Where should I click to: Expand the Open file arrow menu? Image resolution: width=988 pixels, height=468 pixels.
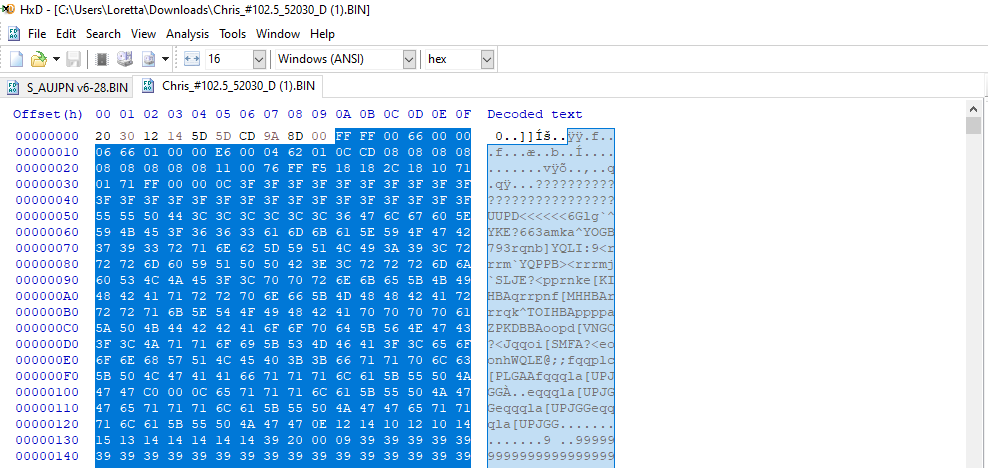point(56,60)
